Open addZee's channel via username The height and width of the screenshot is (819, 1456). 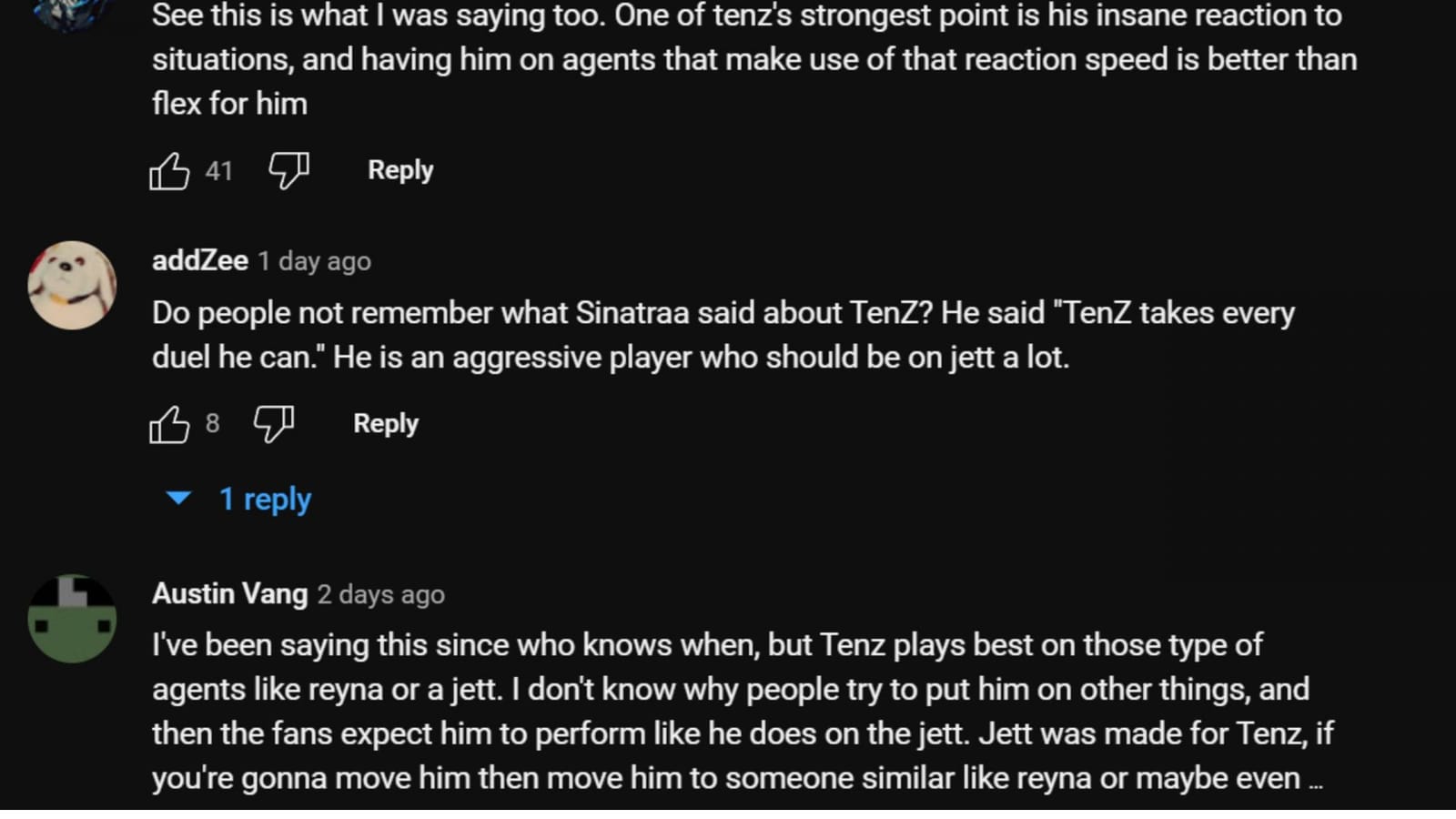199,260
